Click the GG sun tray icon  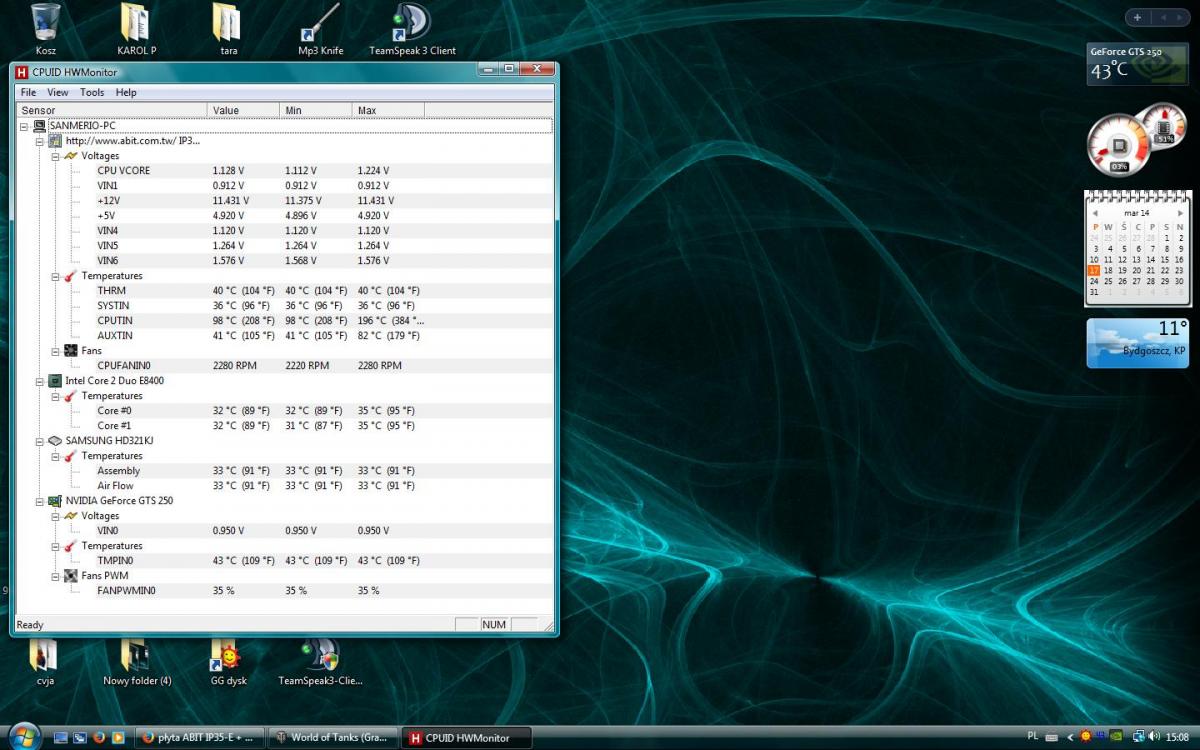[1085, 738]
